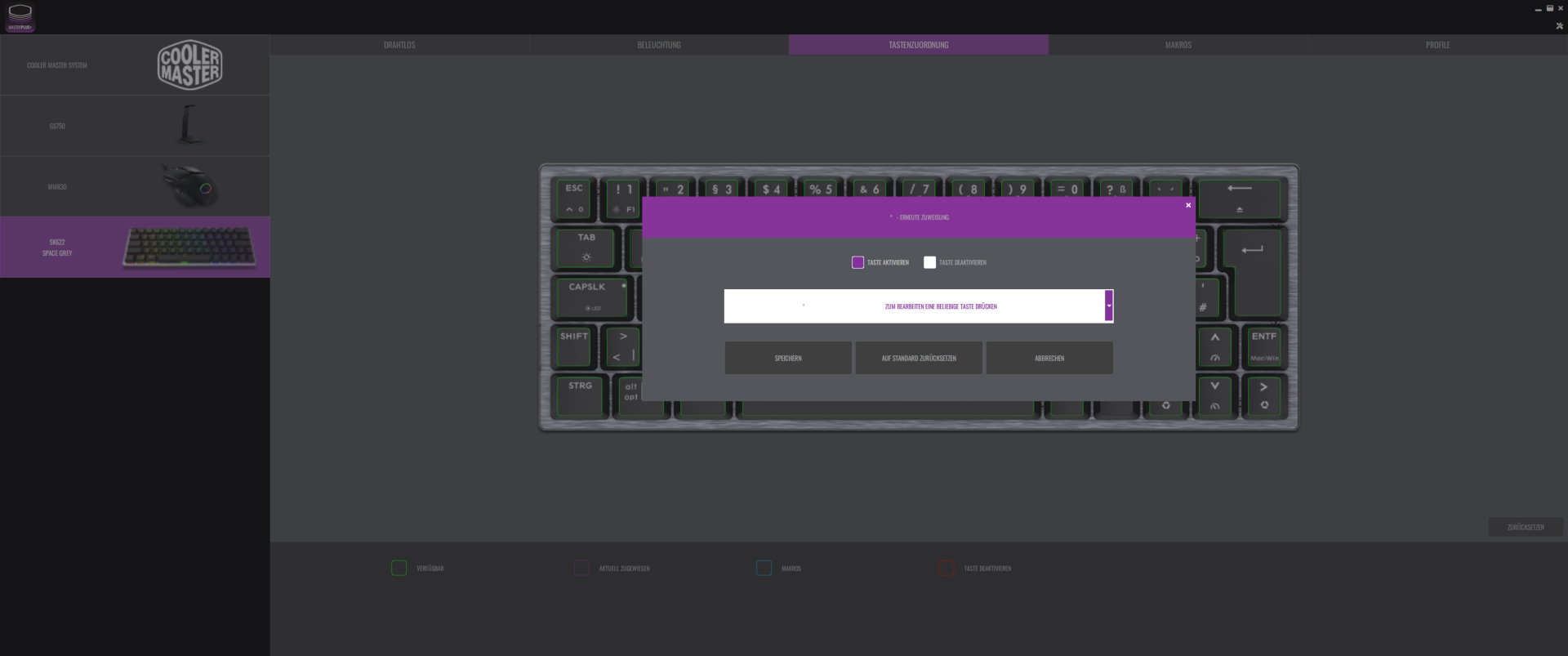Maximize the MasterPlus window
Image resolution: width=1568 pixels, height=656 pixels.
[1549, 8]
